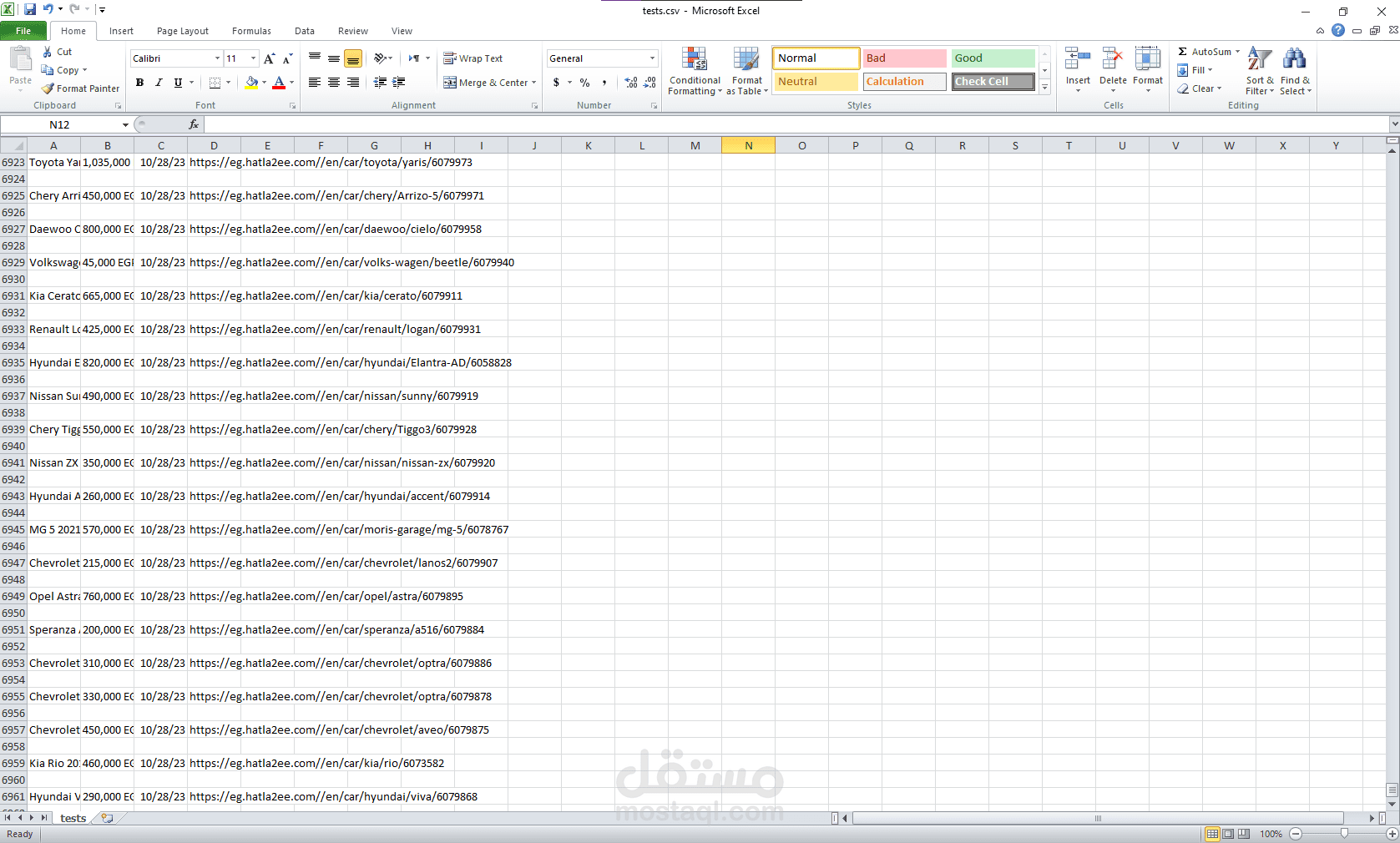Open the General number format dropdown
1400x843 pixels.
(653, 58)
